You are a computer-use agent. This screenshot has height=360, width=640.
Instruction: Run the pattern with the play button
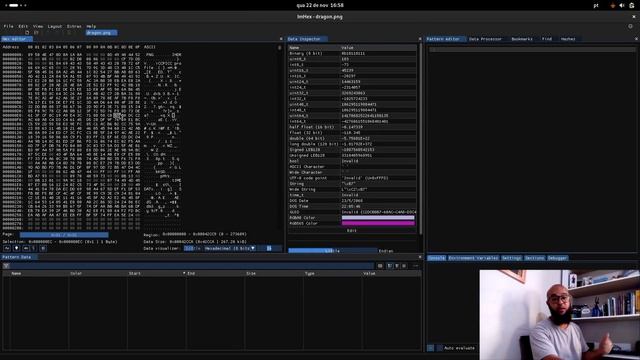(x=430, y=348)
